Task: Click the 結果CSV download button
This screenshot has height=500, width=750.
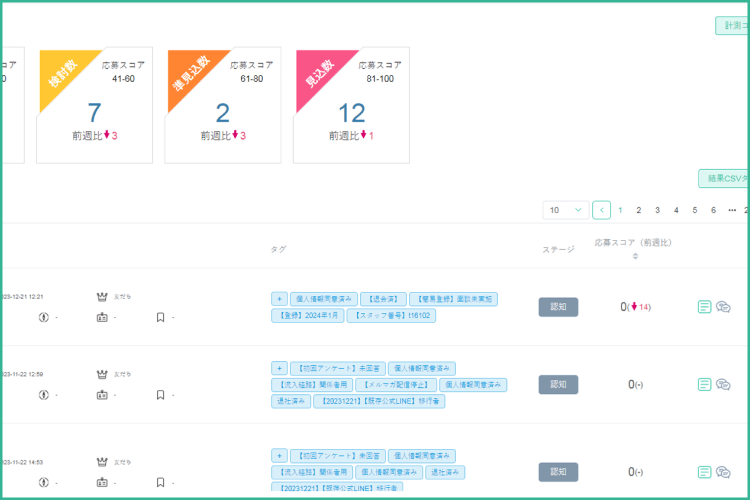Action: (724, 178)
